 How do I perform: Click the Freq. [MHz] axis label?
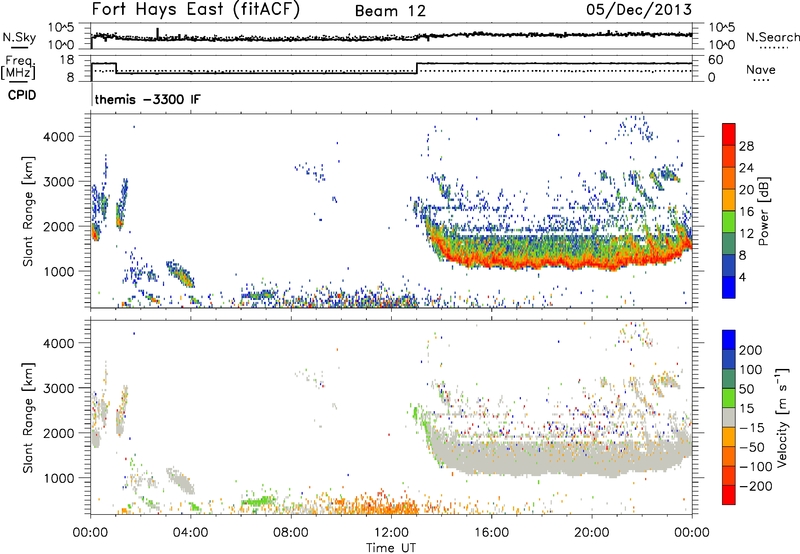click(x=19, y=68)
